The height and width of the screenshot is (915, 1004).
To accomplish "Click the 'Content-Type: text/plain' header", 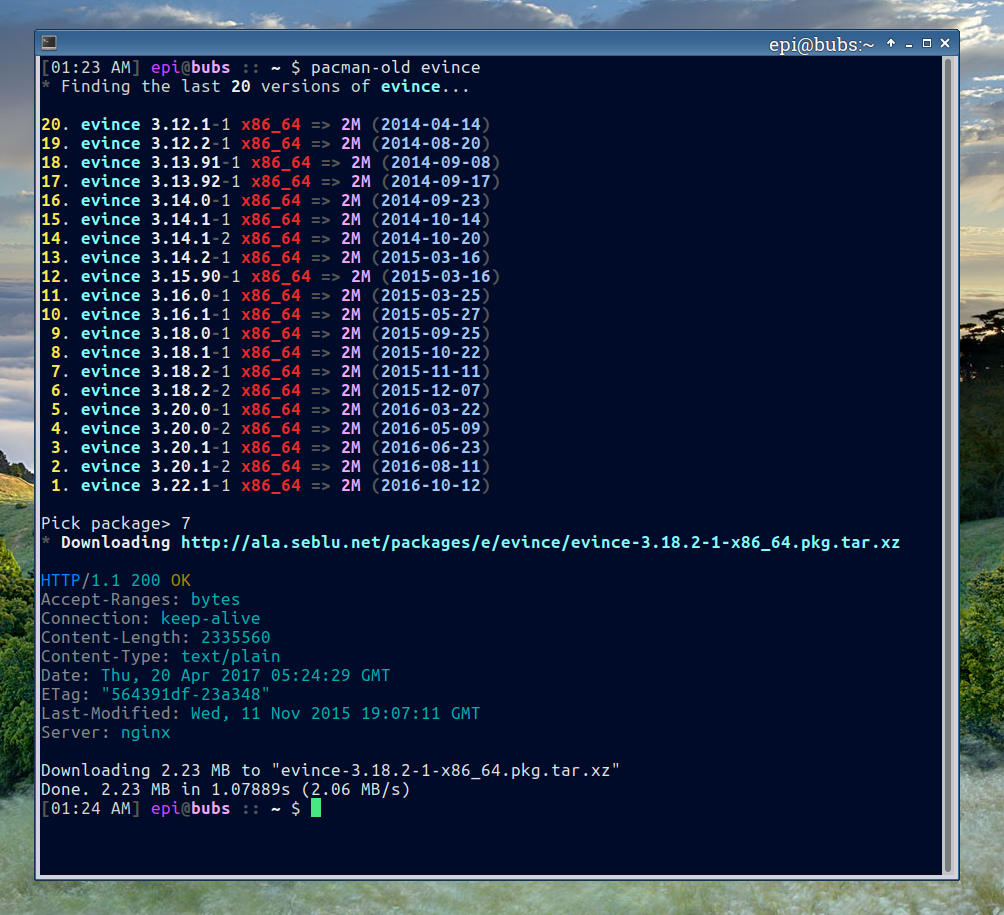I will click(x=160, y=657).
